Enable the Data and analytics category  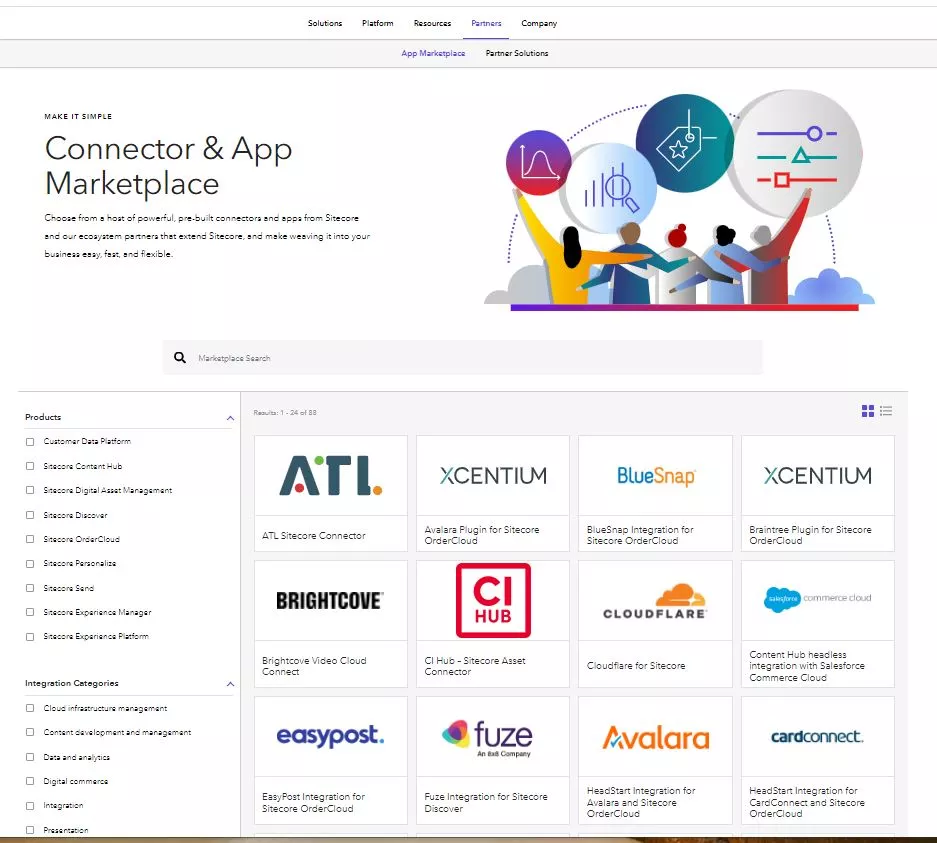pos(31,757)
